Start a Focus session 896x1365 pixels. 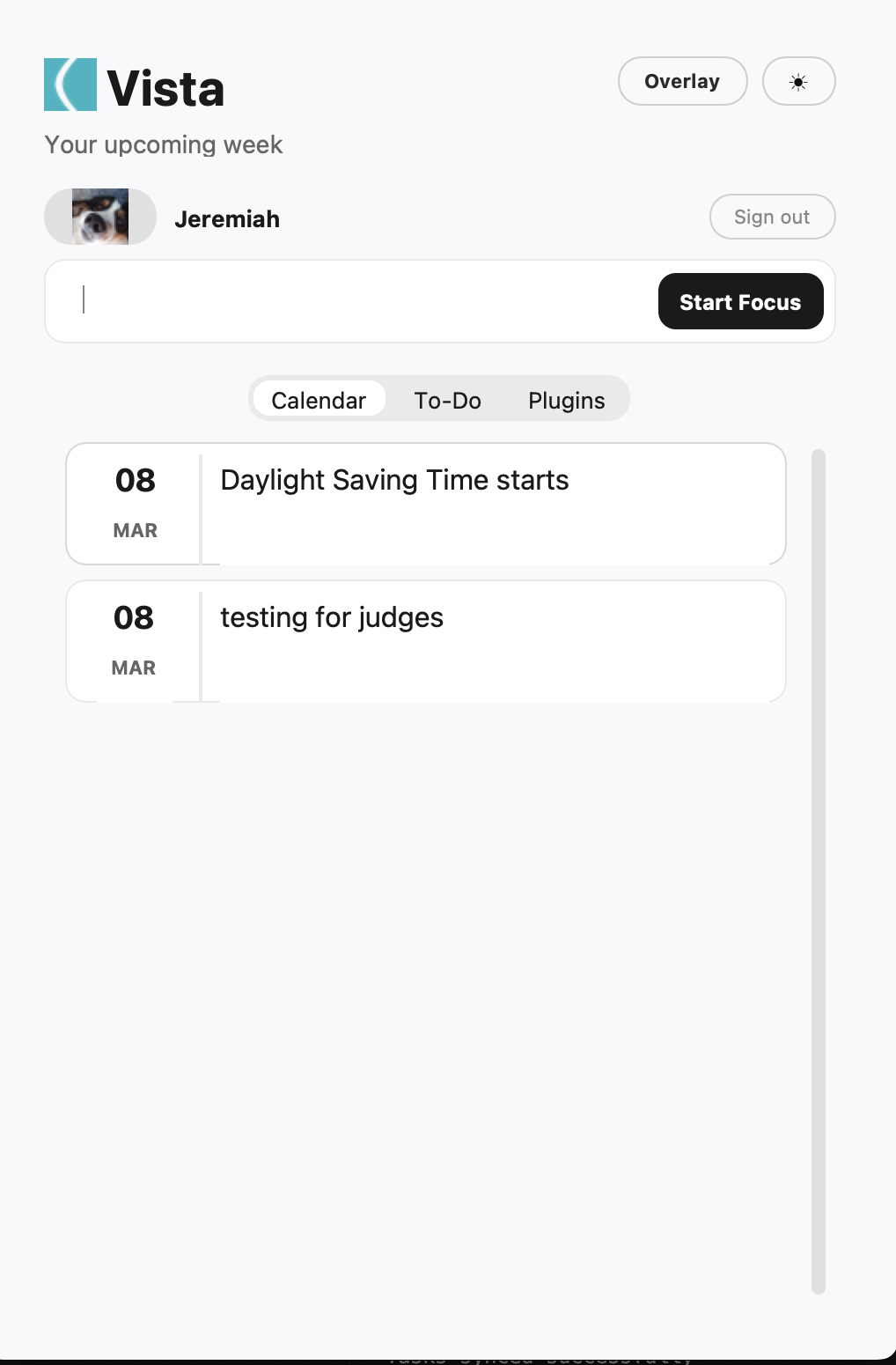pos(740,301)
